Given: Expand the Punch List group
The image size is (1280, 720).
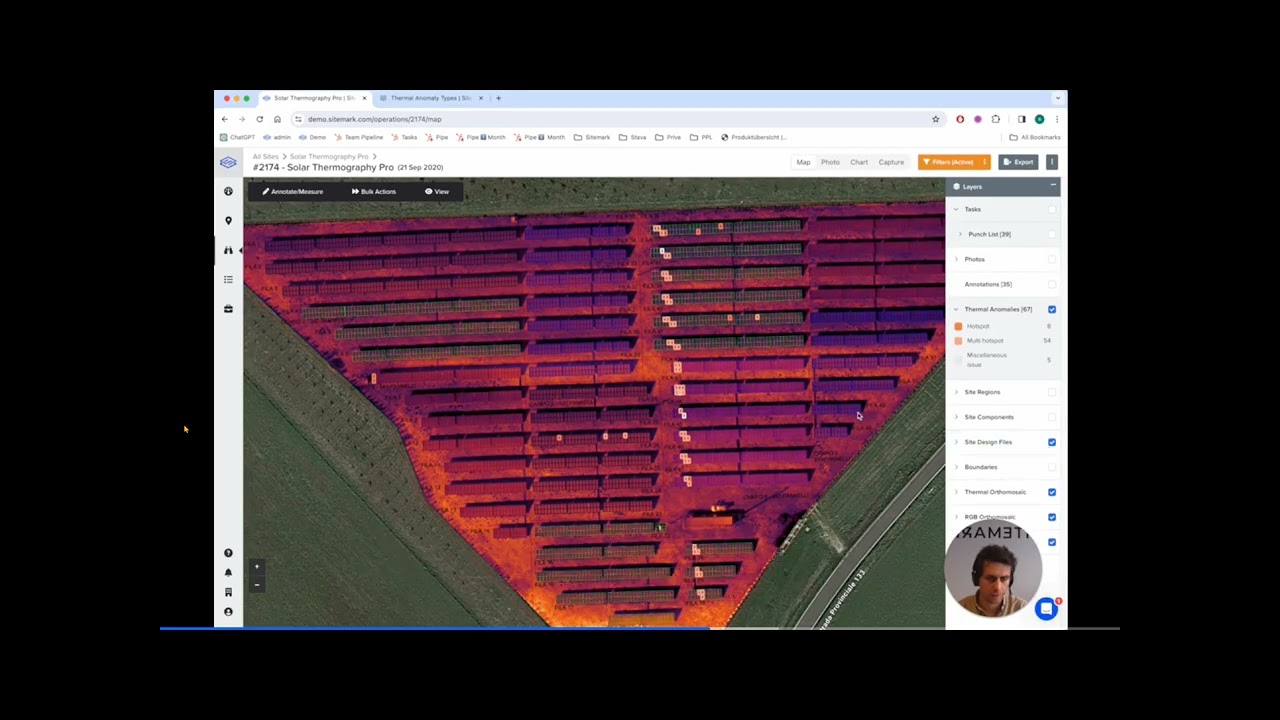Looking at the screenshot, I should pos(960,234).
